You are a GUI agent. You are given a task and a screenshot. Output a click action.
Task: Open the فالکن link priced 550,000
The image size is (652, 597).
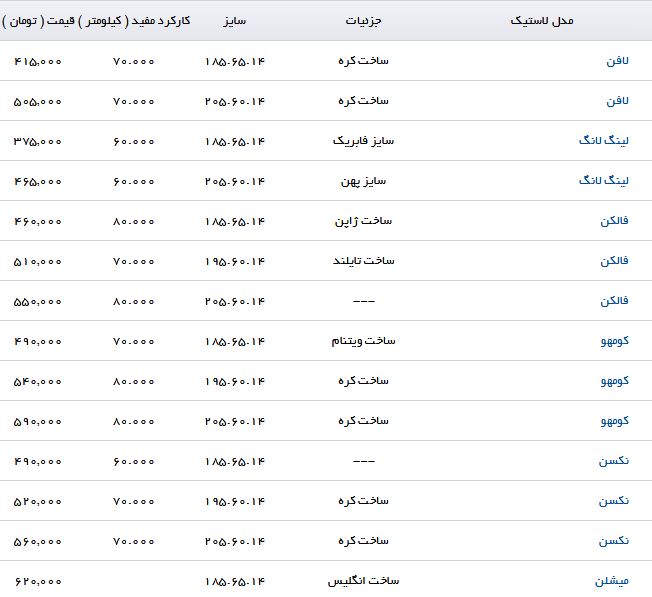[x=614, y=301]
